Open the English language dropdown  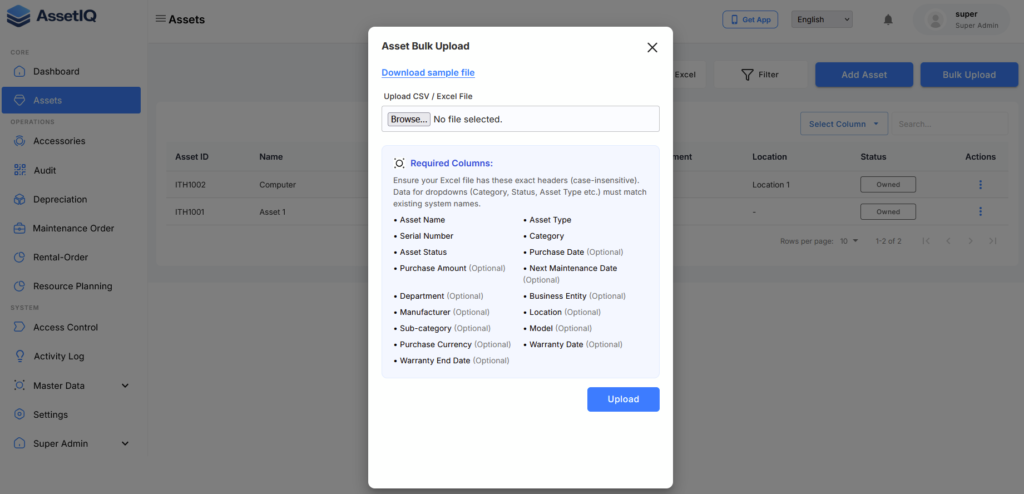click(822, 20)
